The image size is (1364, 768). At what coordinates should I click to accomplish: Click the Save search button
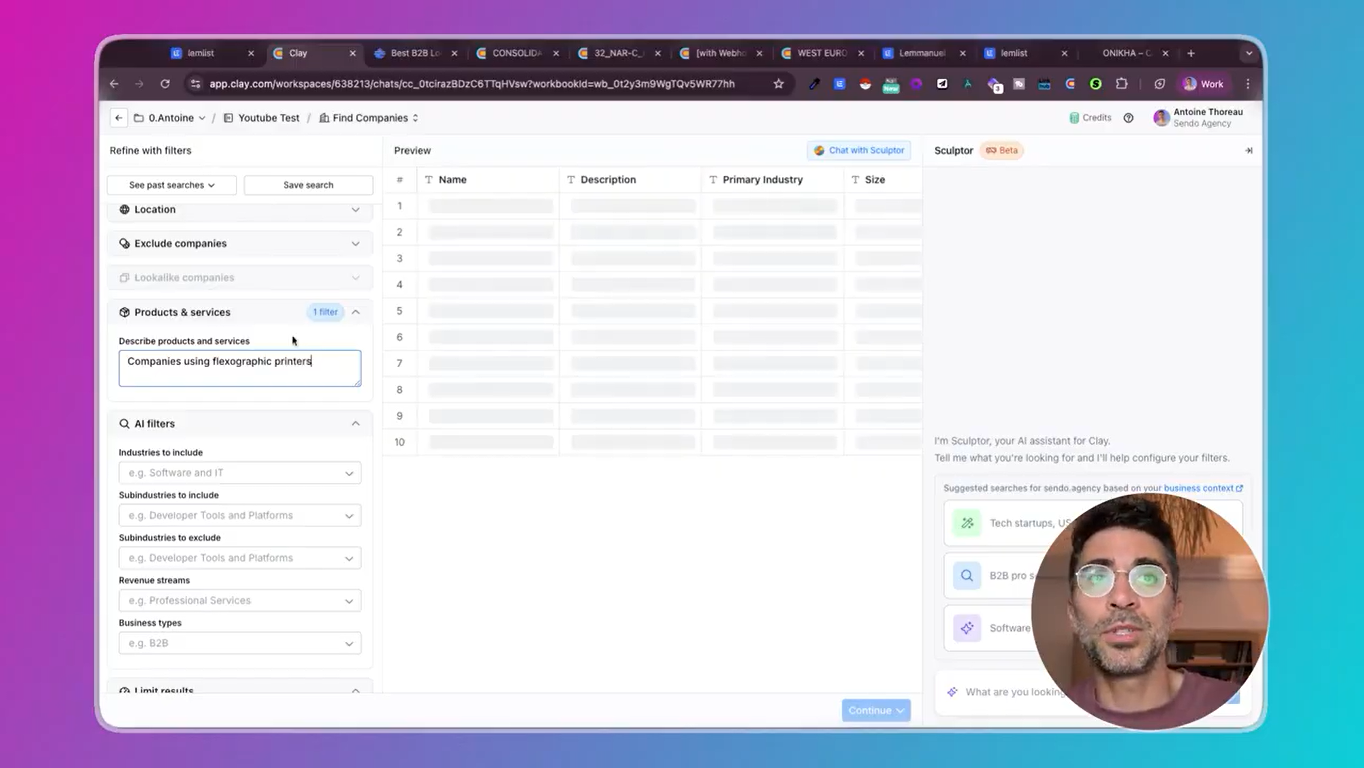coord(308,185)
